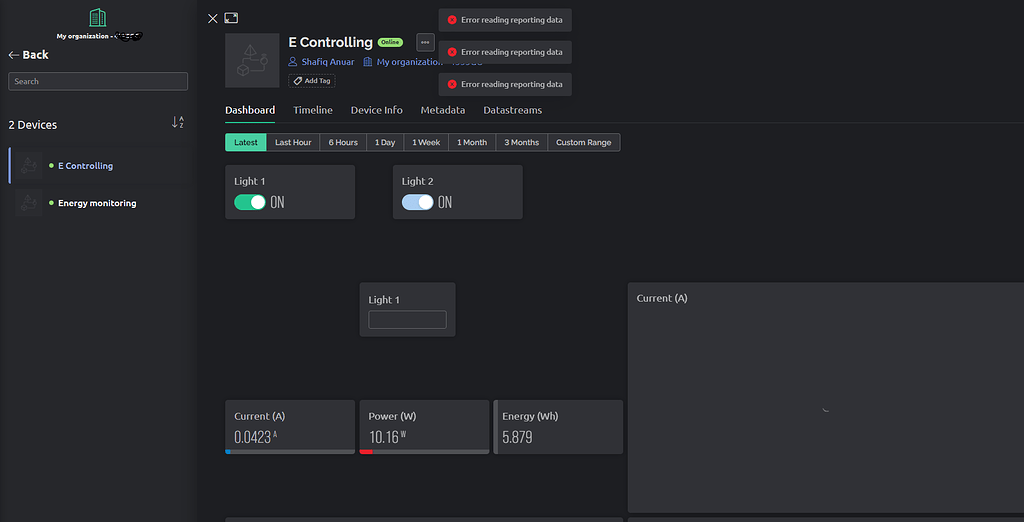Toggle the Light 2 switch
This screenshot has height=522, width=1024.
418,203
